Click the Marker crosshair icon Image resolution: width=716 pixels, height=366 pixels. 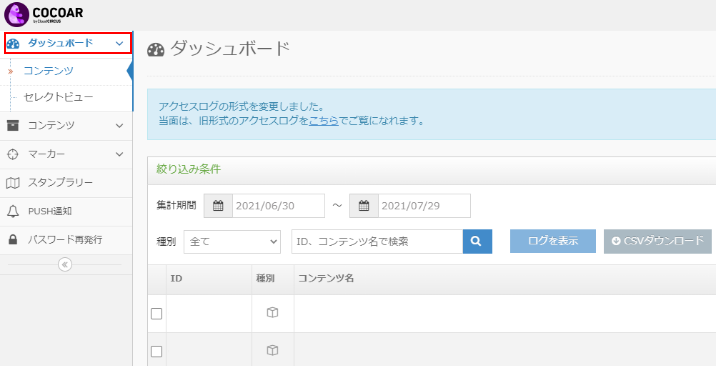(13, 154)
